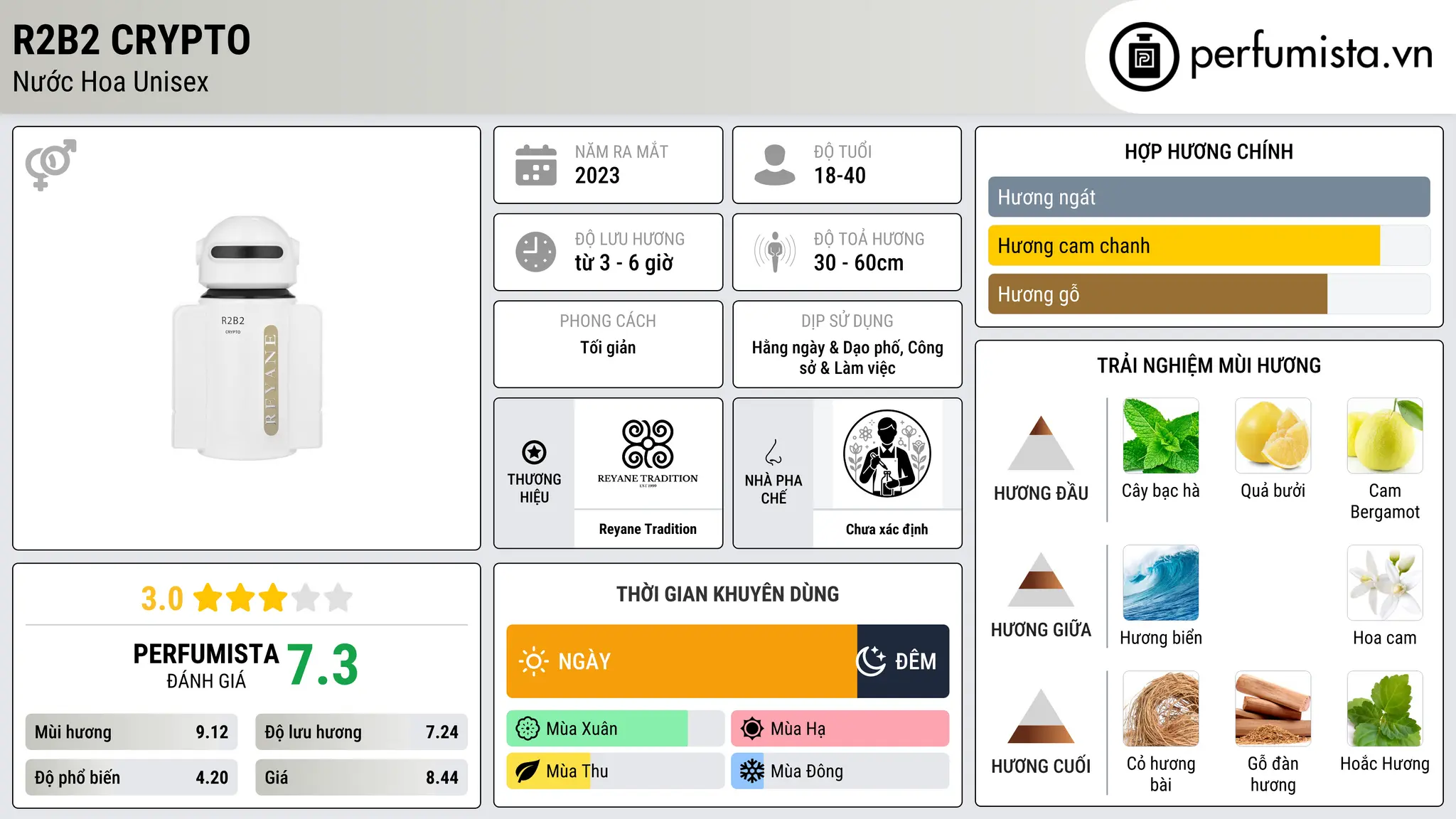This screenshot has width=1456, height=819.
Task: Click the Hương đầu pyramid icon
Action: pyautogui.click(x=1041, y=442)
